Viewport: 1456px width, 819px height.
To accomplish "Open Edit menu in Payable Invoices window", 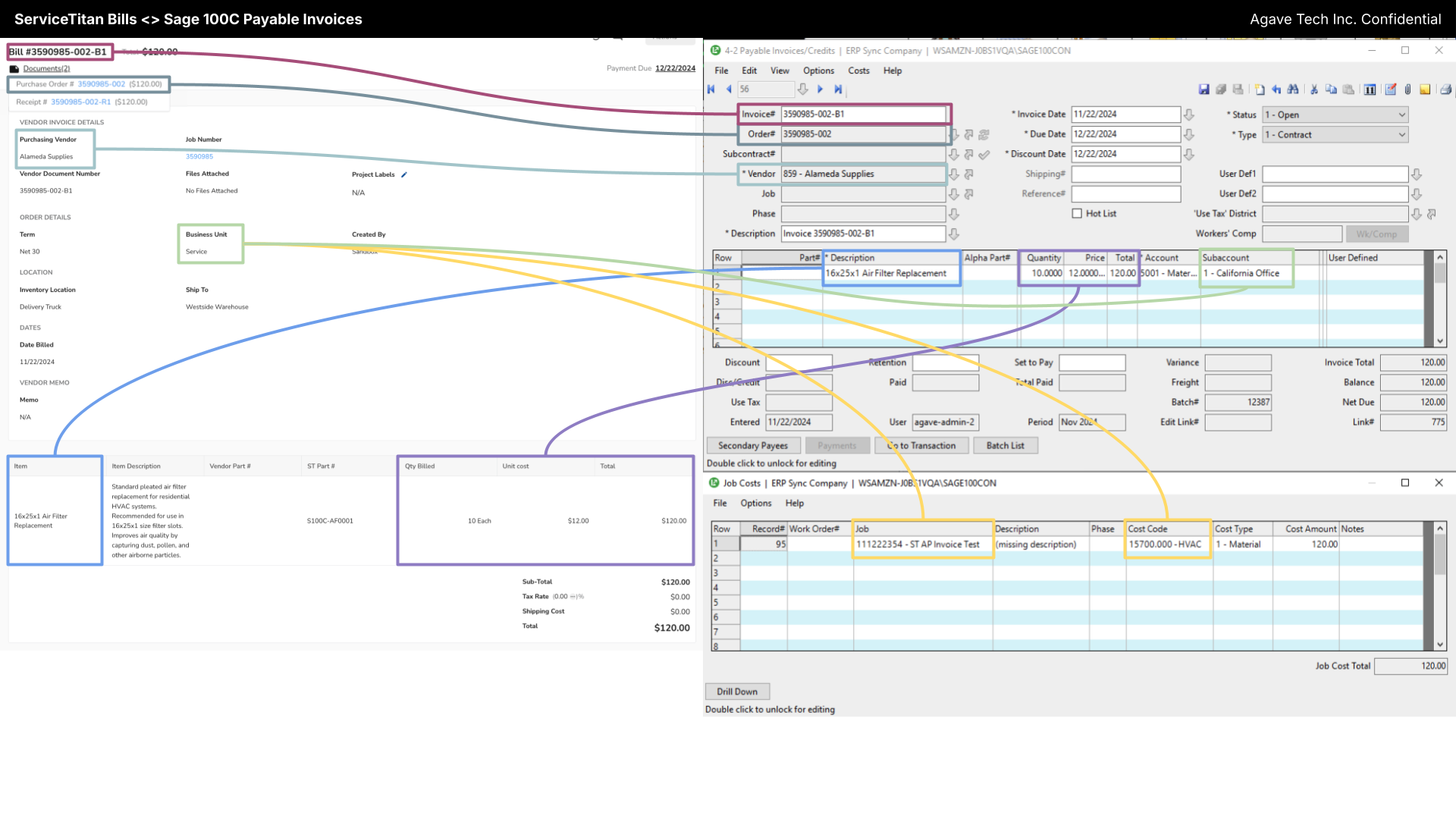I will (x=749, y=71).
